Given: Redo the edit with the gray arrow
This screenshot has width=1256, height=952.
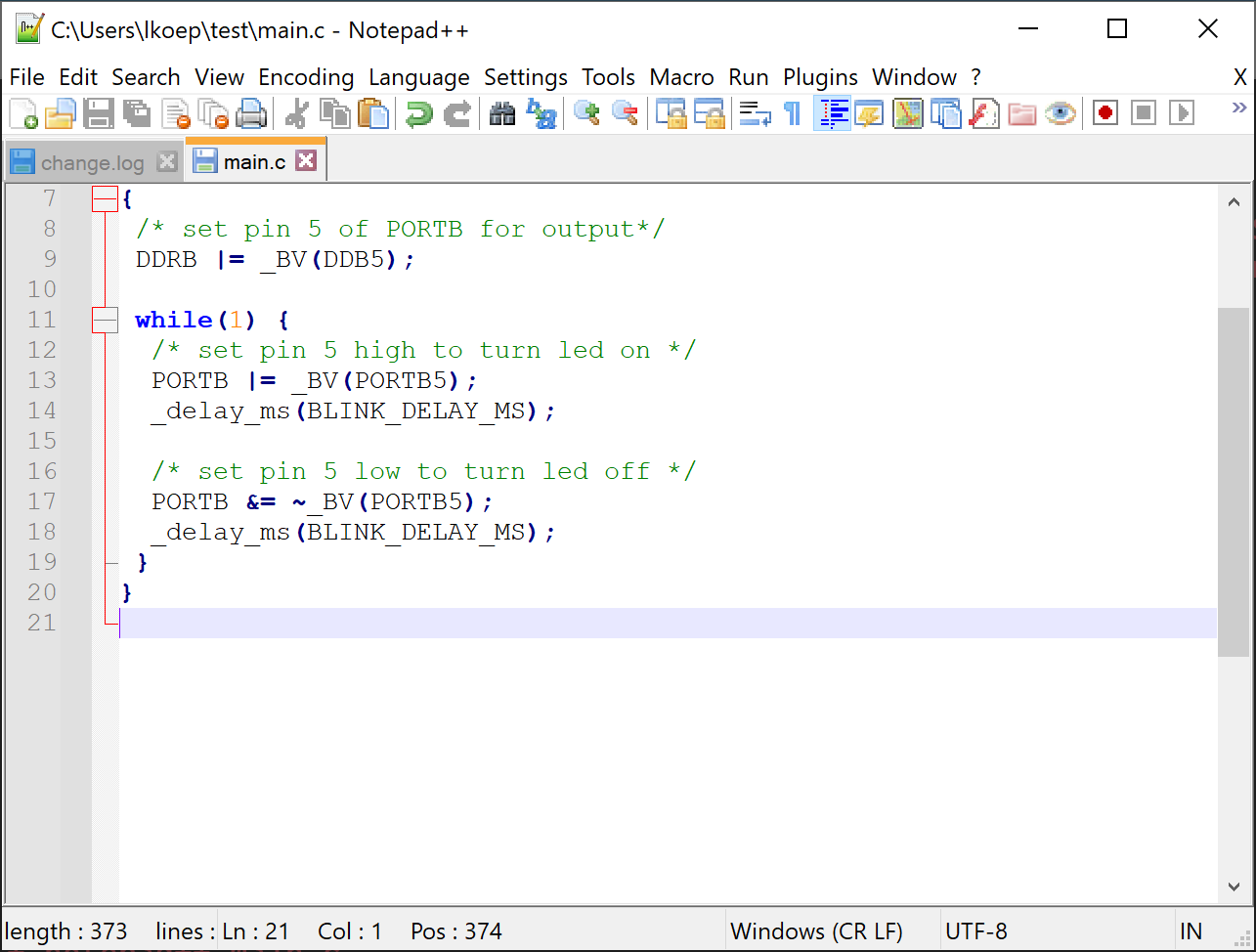Looking at the screenshot, I should [457, 113].
